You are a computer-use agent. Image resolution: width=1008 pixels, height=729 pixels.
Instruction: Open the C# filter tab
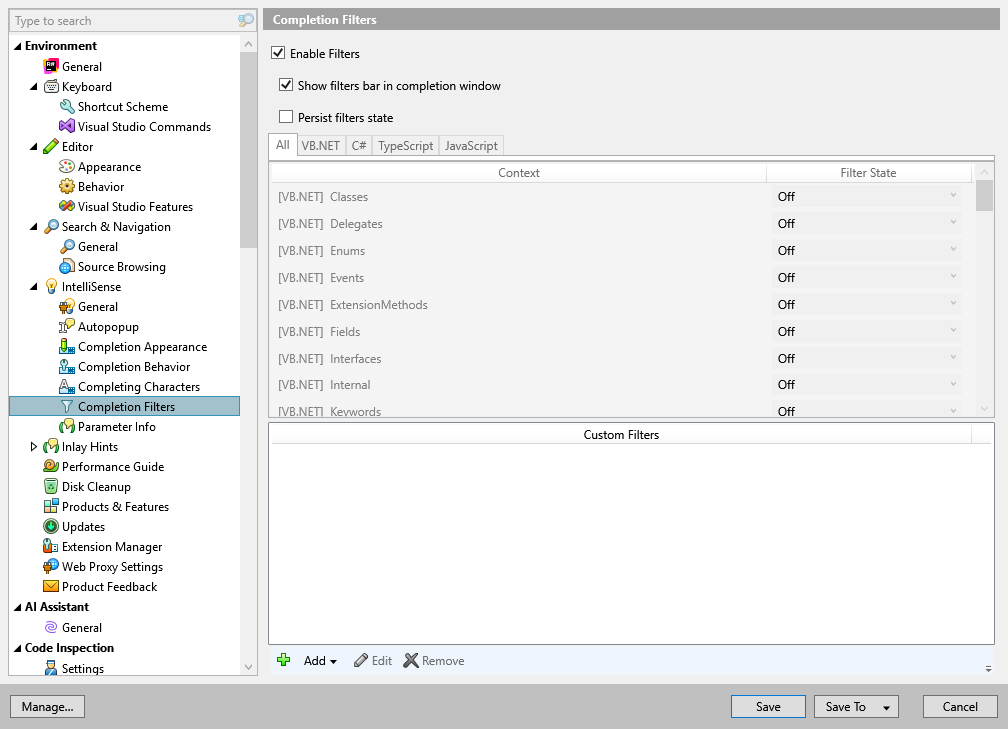pos(358,145)
